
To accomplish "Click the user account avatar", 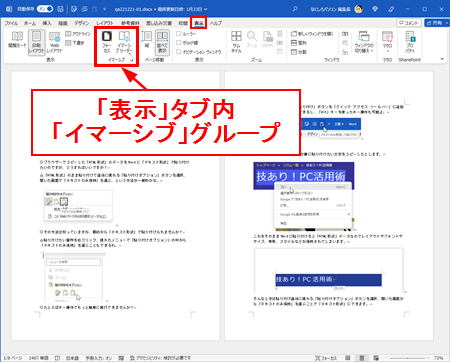I will coord(359,9).
